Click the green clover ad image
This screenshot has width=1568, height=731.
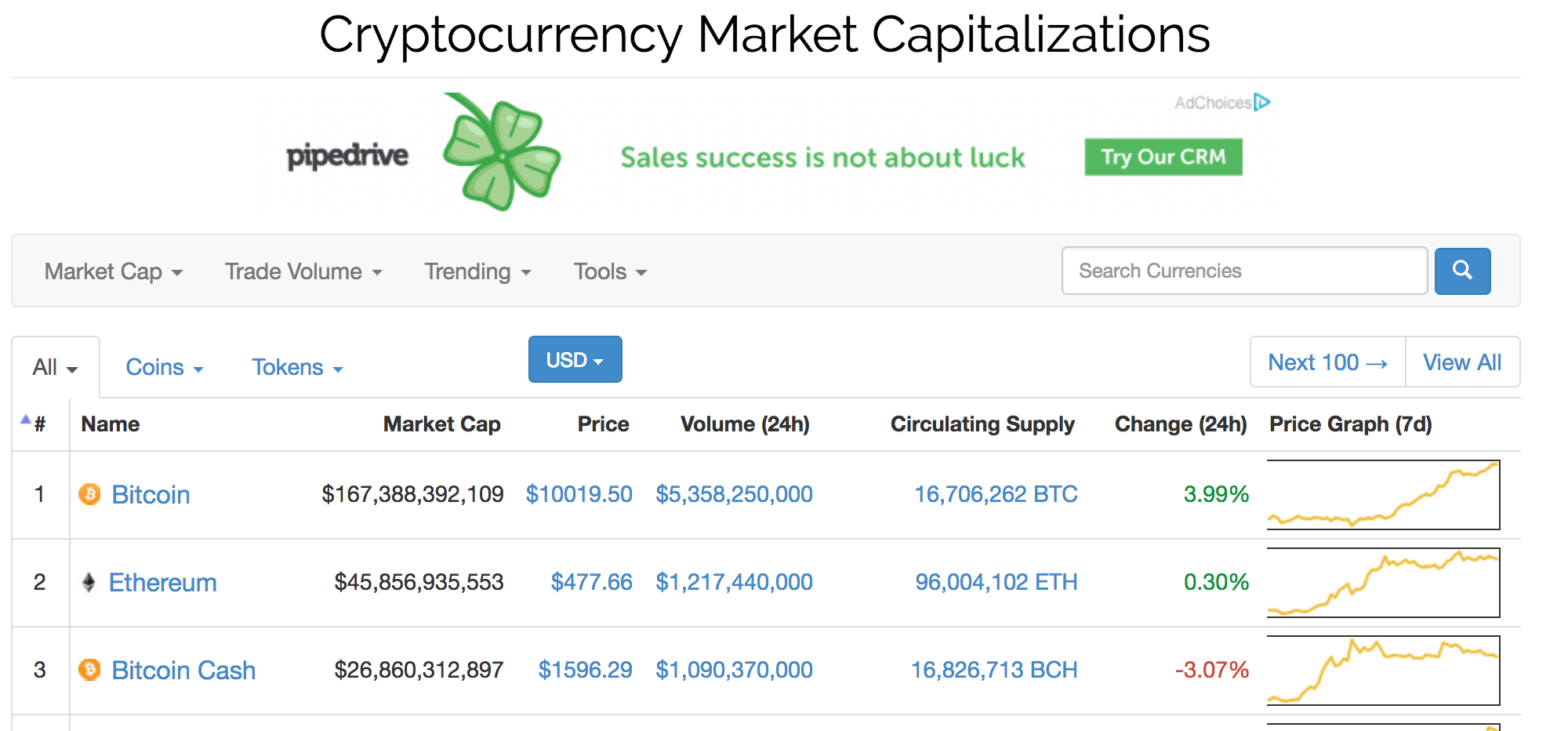502,152
